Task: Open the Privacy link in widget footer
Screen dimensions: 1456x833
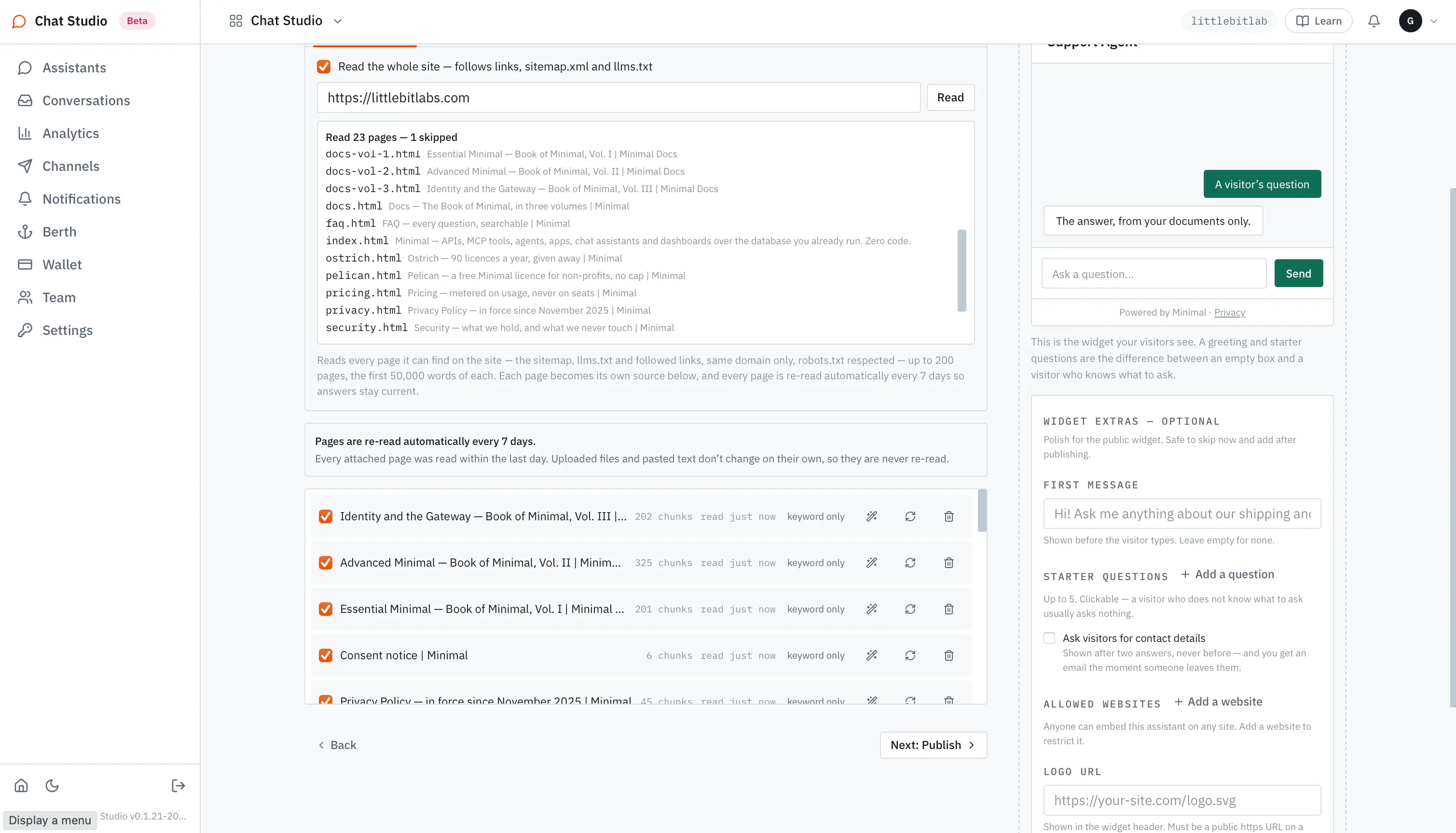Action: [1230, 312]
